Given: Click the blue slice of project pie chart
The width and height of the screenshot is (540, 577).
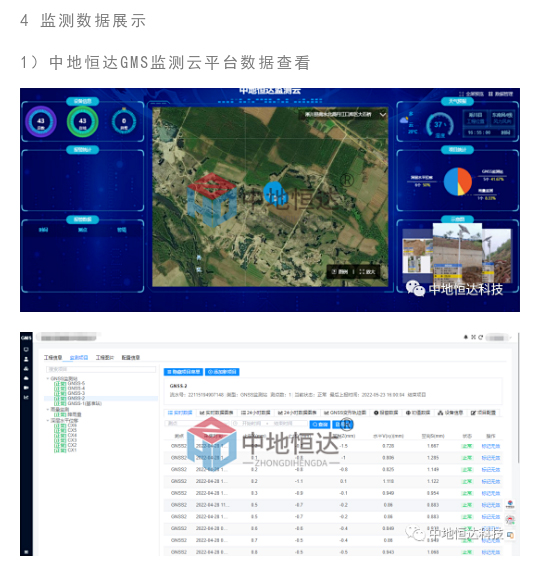Looking at the screenshot, I should click(450, 182).
